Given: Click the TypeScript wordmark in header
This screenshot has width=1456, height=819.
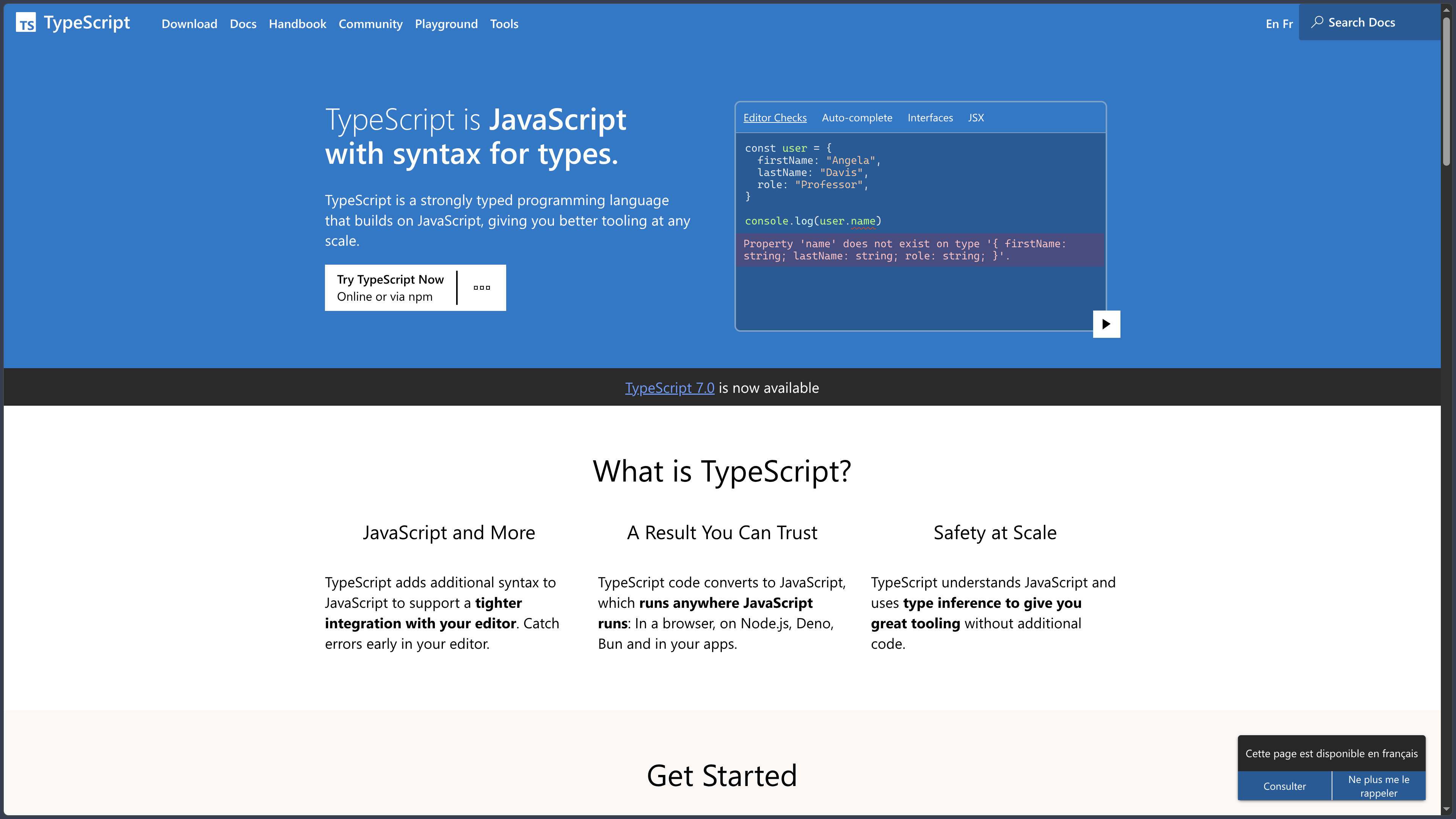Looking at the screenshot, I should (86, 23).
